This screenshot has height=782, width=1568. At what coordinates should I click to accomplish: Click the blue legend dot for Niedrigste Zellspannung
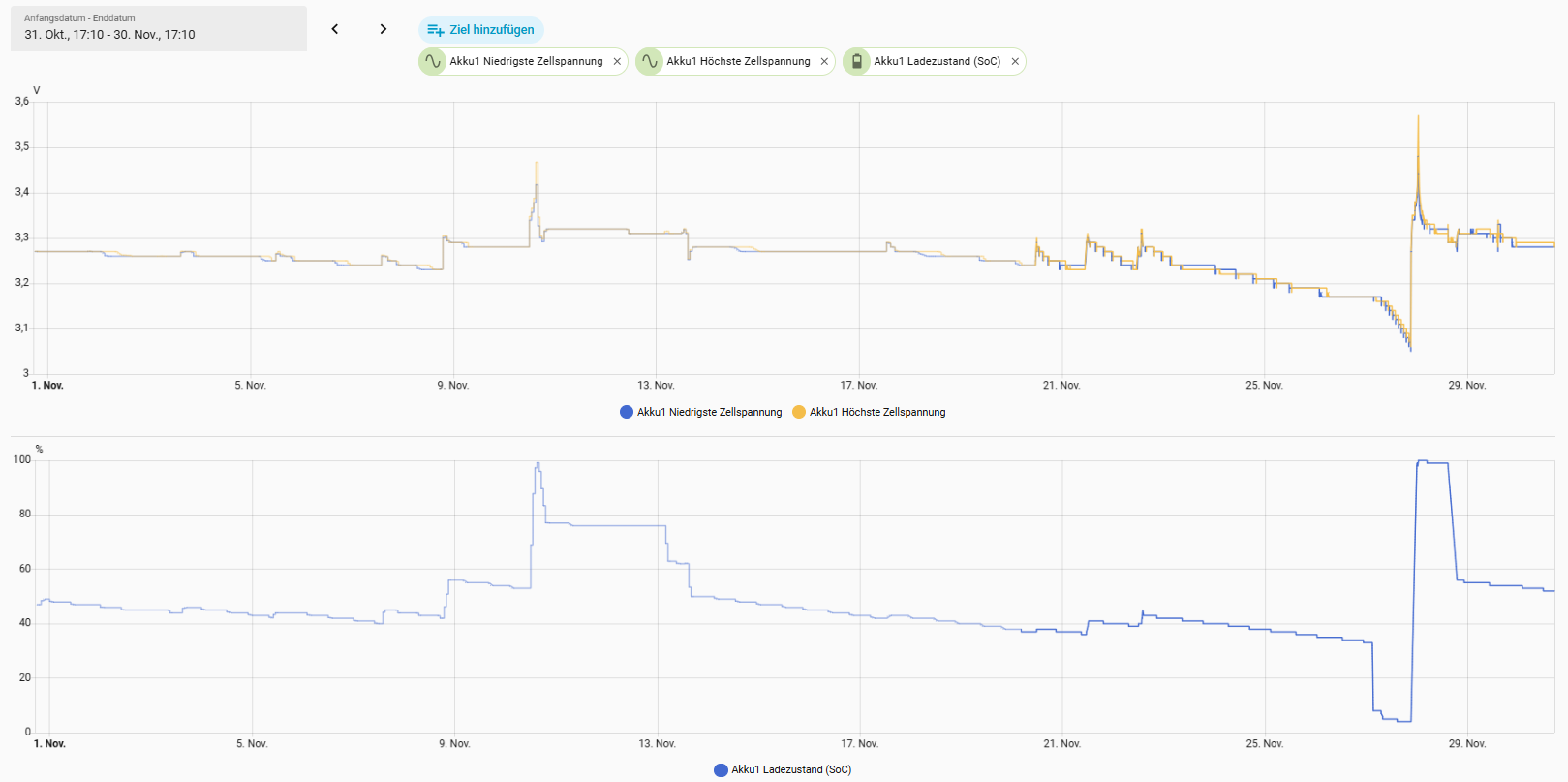click(x=627, y=412)
